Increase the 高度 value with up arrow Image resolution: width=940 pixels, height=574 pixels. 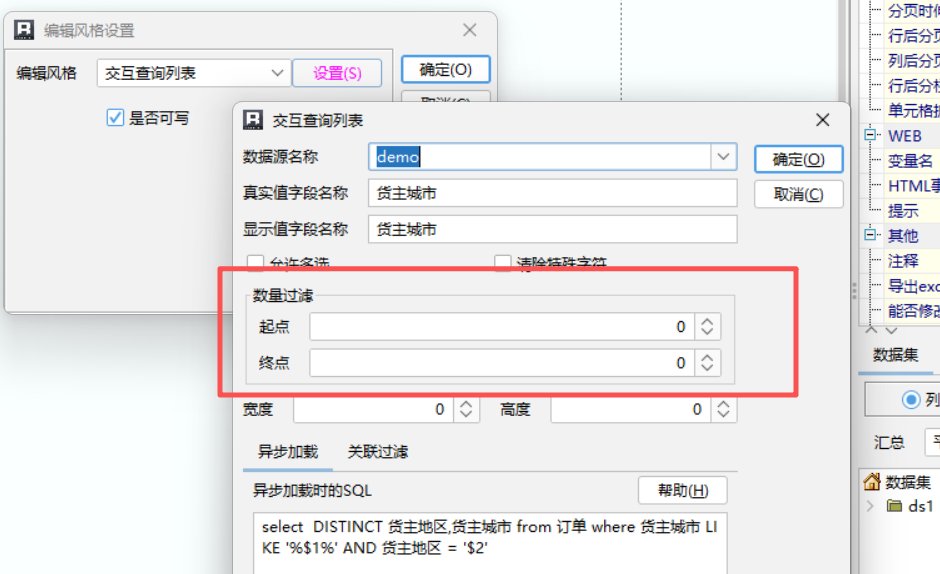click(724, 404)
